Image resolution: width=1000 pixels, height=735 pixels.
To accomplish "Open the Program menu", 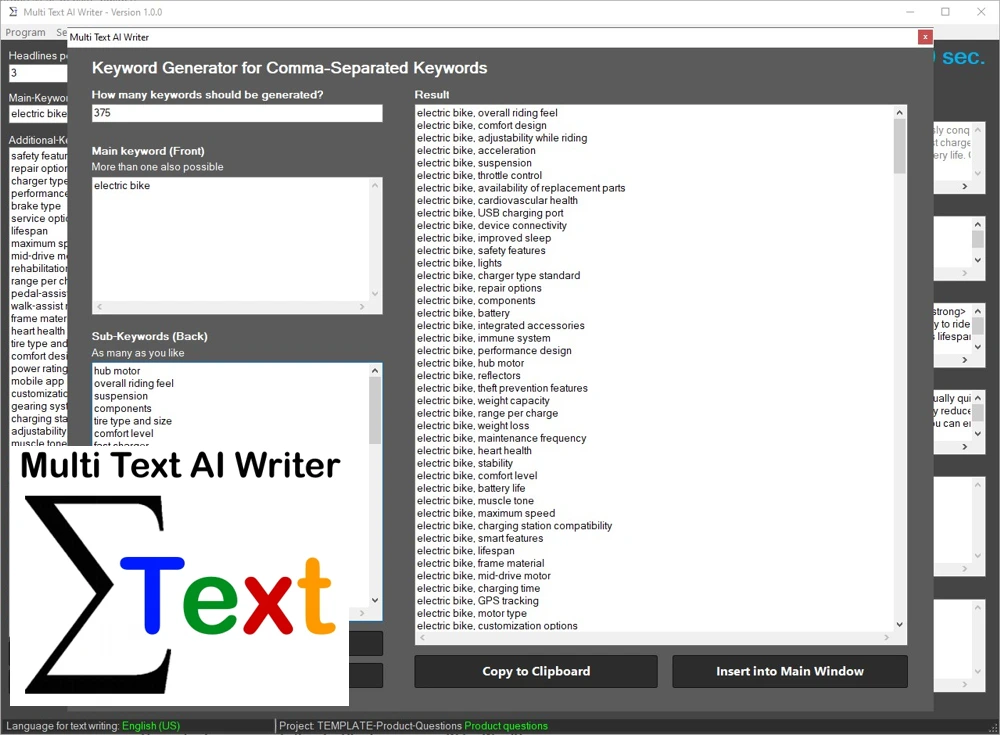I will (26, 33).
